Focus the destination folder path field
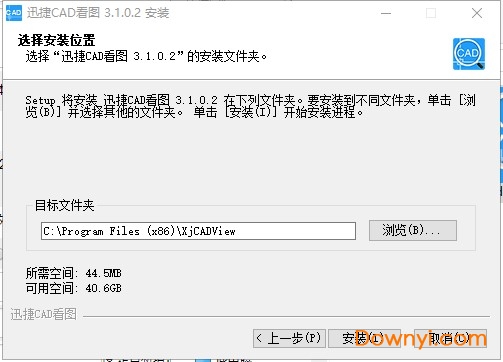 click(x=198, y=231)
